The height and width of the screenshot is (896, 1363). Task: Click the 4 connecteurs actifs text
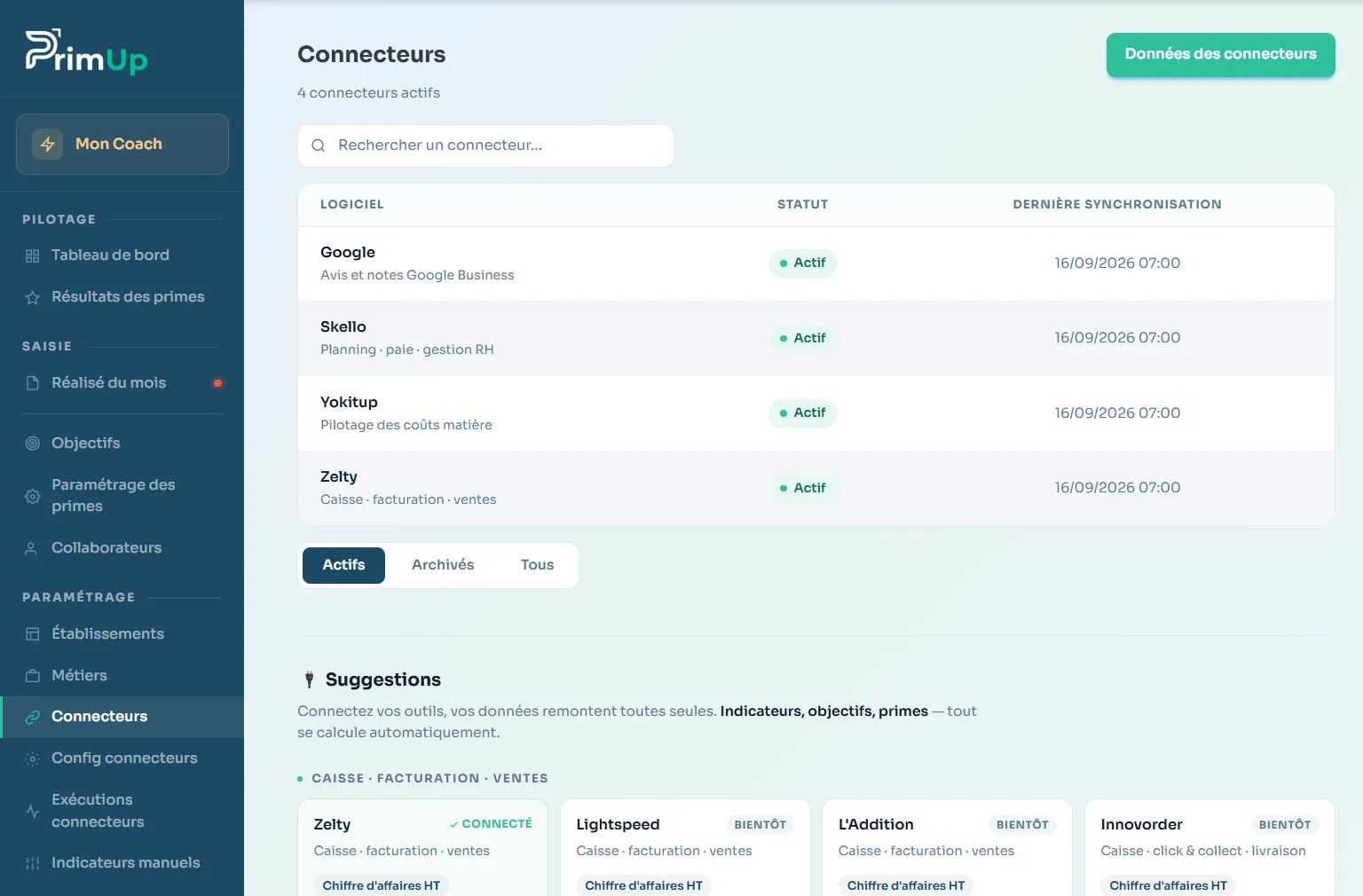(x=368, y=93)
